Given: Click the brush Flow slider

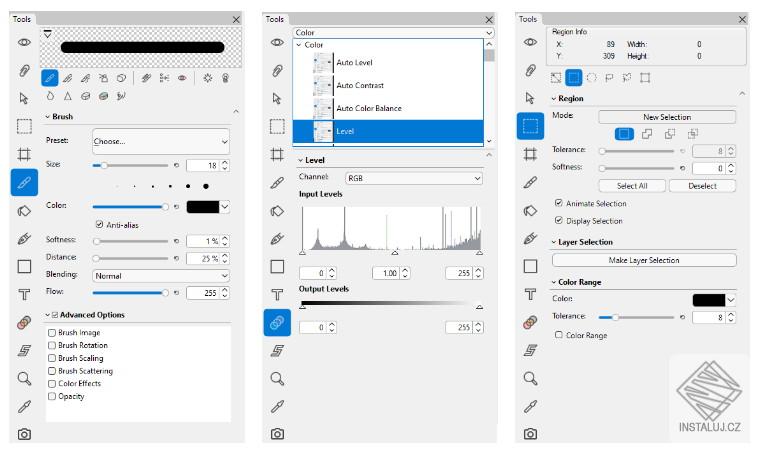Looking at the screenshot, I should pos(130,293).
